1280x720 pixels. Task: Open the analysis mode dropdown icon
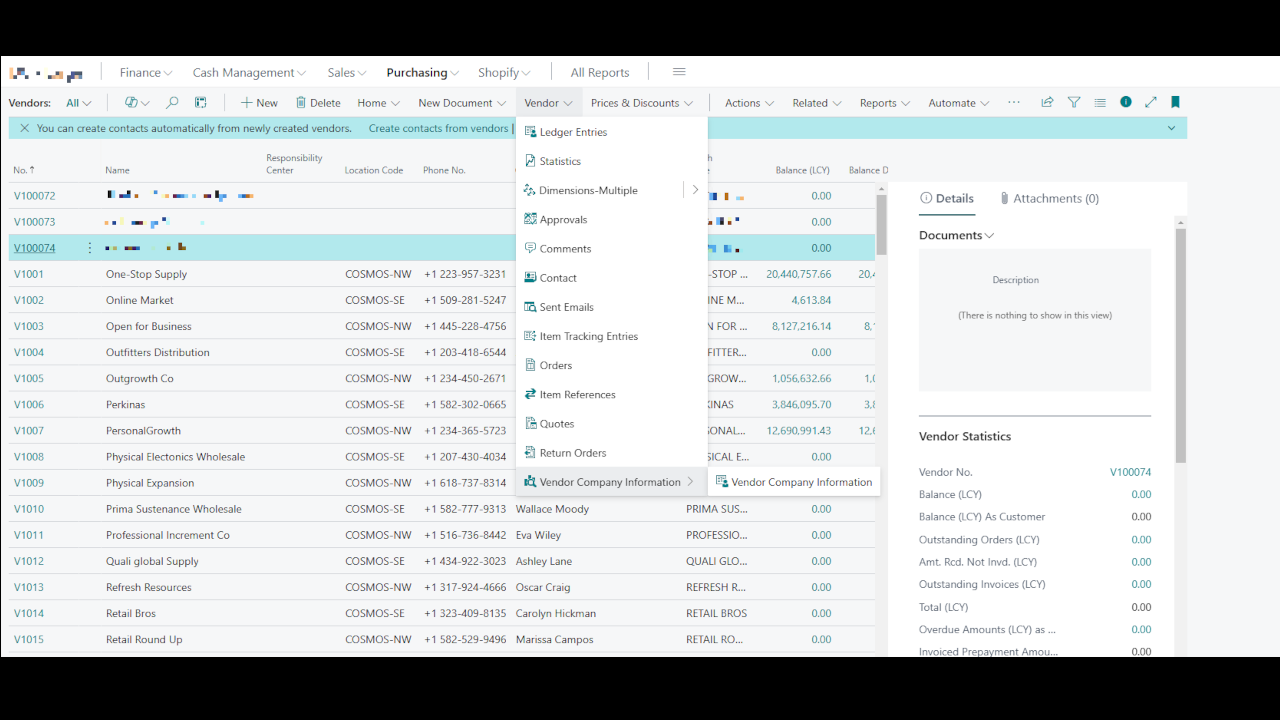click(137, 102)
